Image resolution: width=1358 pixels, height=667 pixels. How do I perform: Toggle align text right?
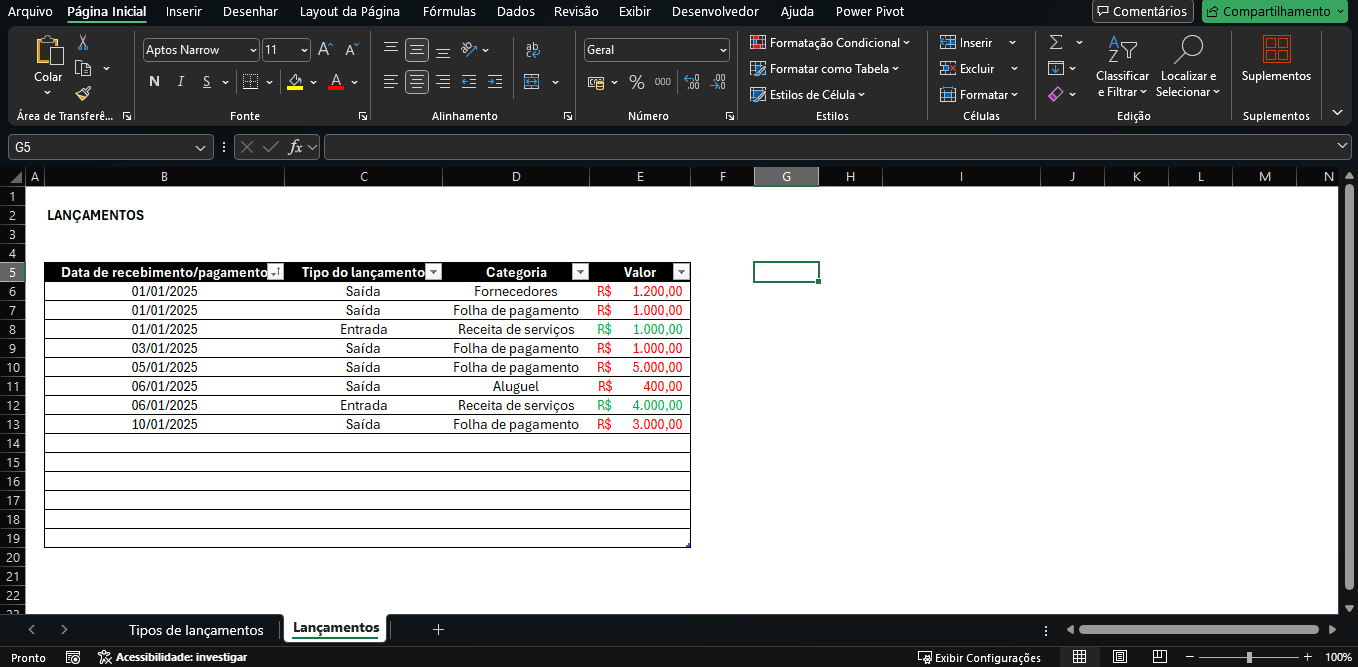coord(443,82)
